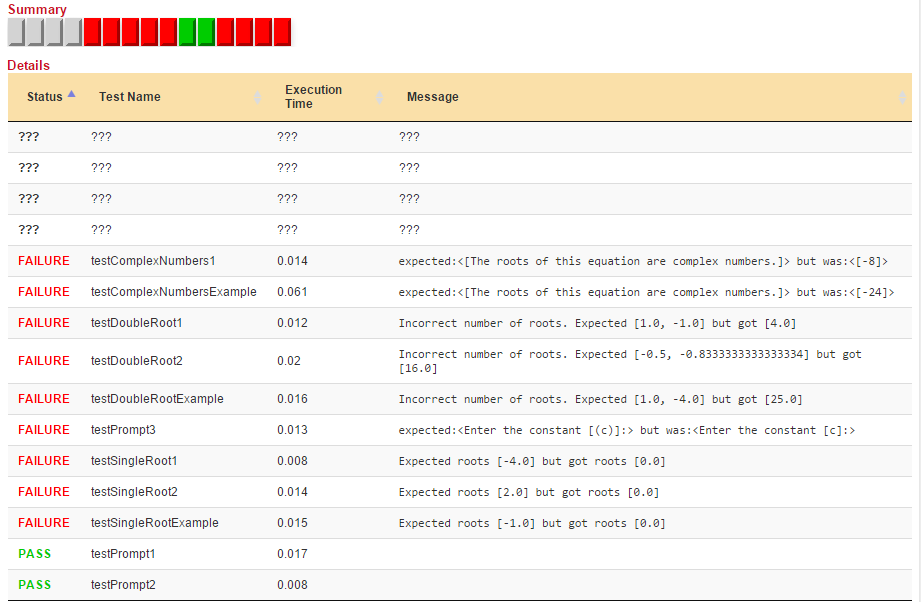Click message 'Expected roots [-4.0] but got roots [0.0]'
The image size is (921, 602).
532,462
